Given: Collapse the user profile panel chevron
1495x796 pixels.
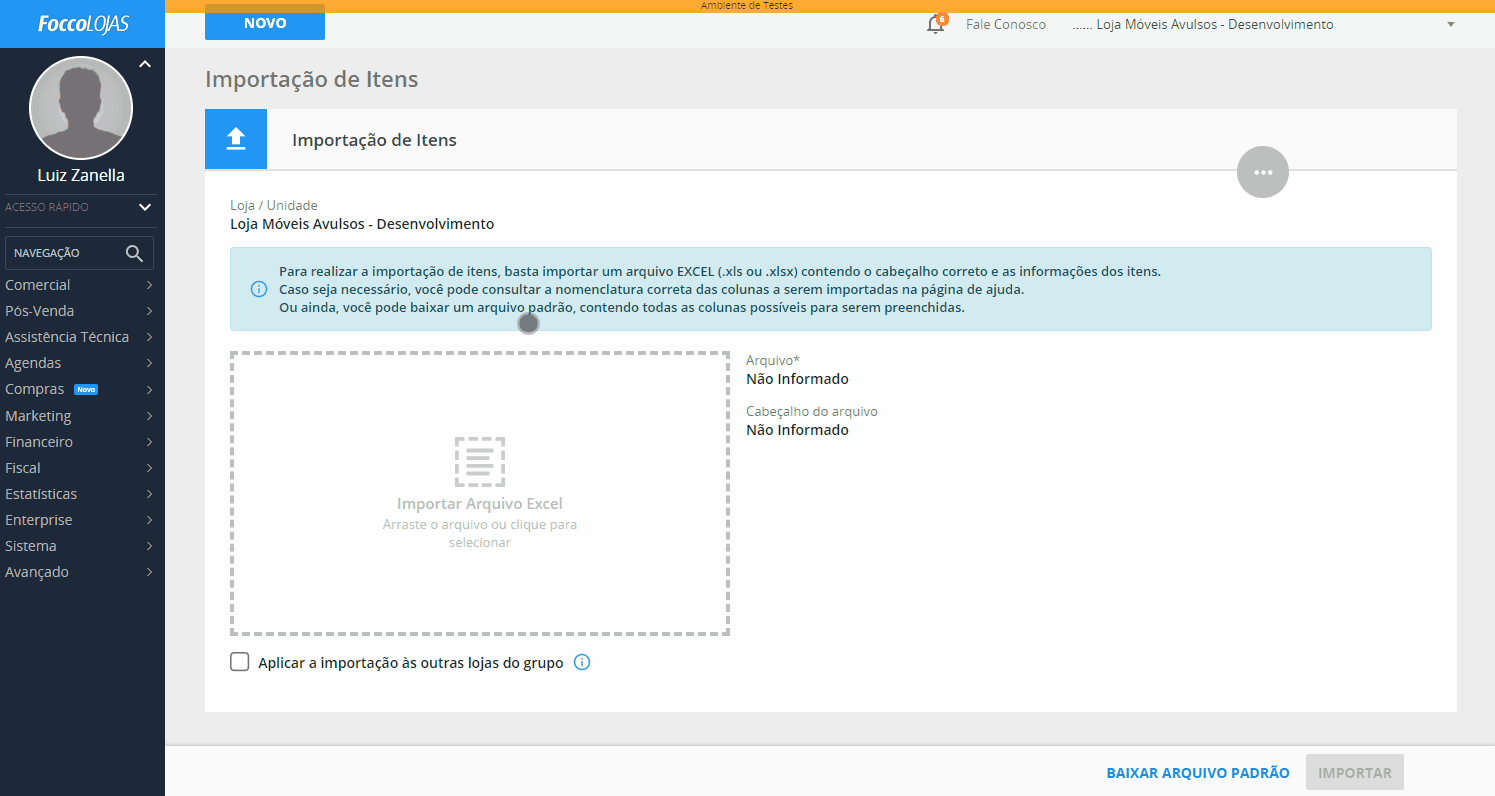Looking at the screenshot, I should tap(145, 64).
